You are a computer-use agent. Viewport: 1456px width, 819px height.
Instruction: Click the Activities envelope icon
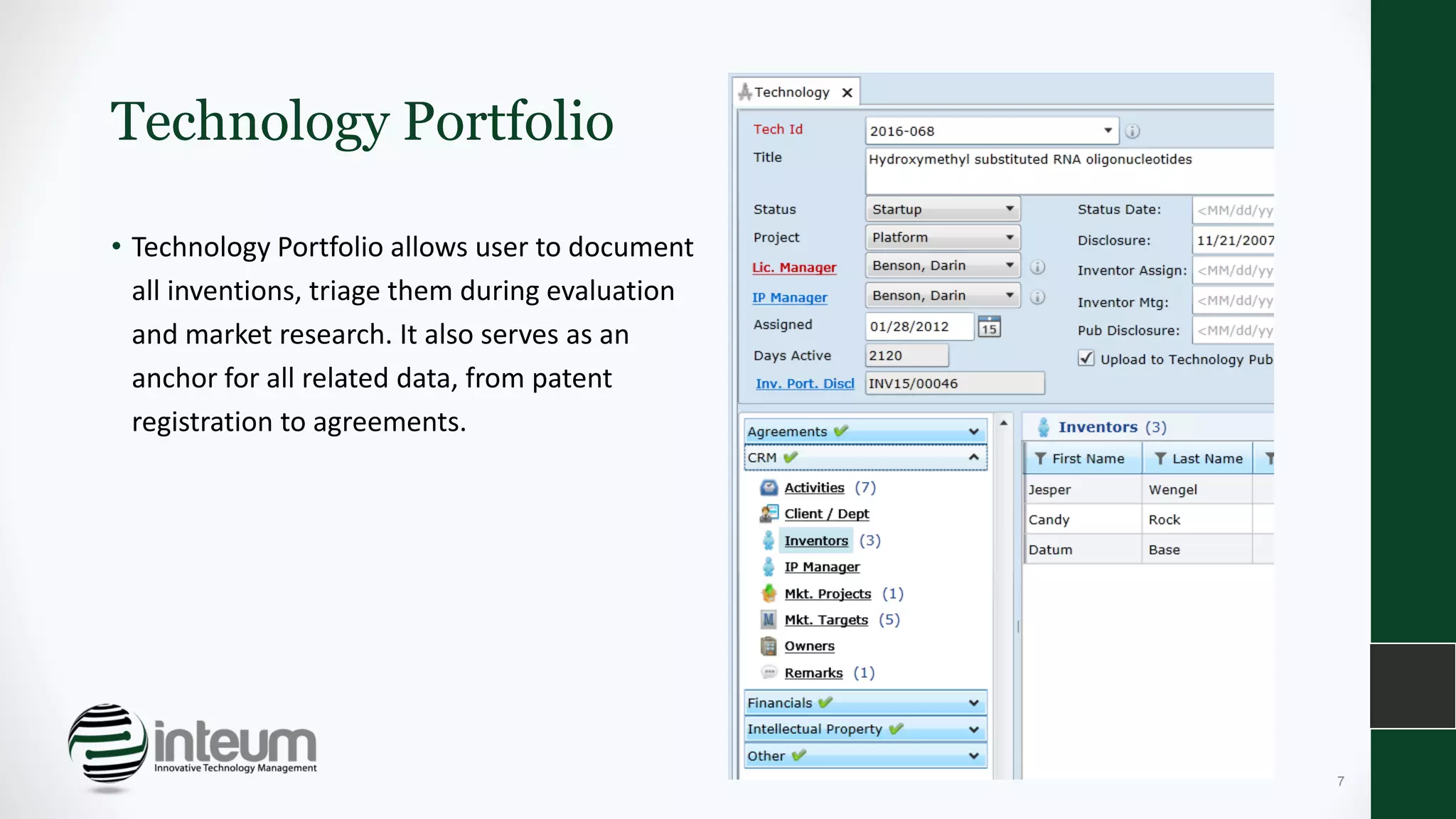(x=769, y=488)
